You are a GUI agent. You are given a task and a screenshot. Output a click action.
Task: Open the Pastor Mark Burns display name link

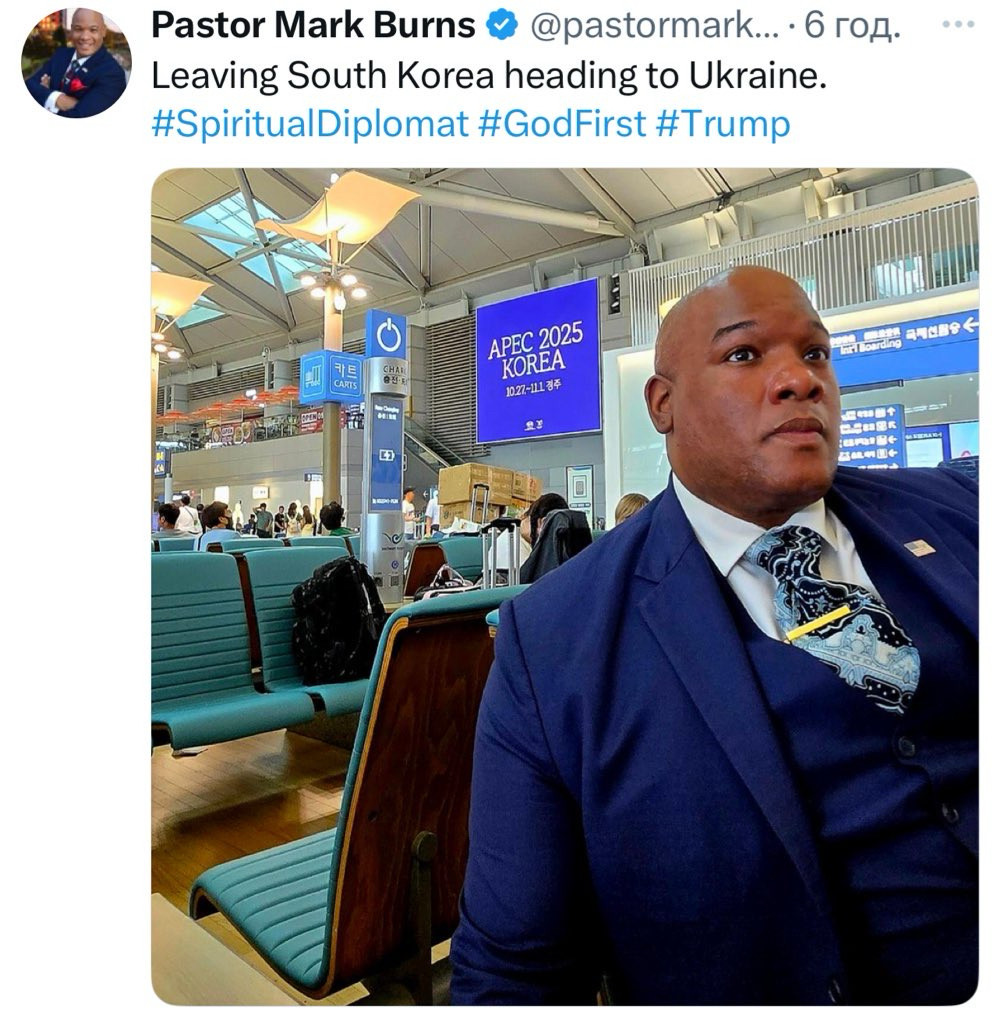click(313, 26)
